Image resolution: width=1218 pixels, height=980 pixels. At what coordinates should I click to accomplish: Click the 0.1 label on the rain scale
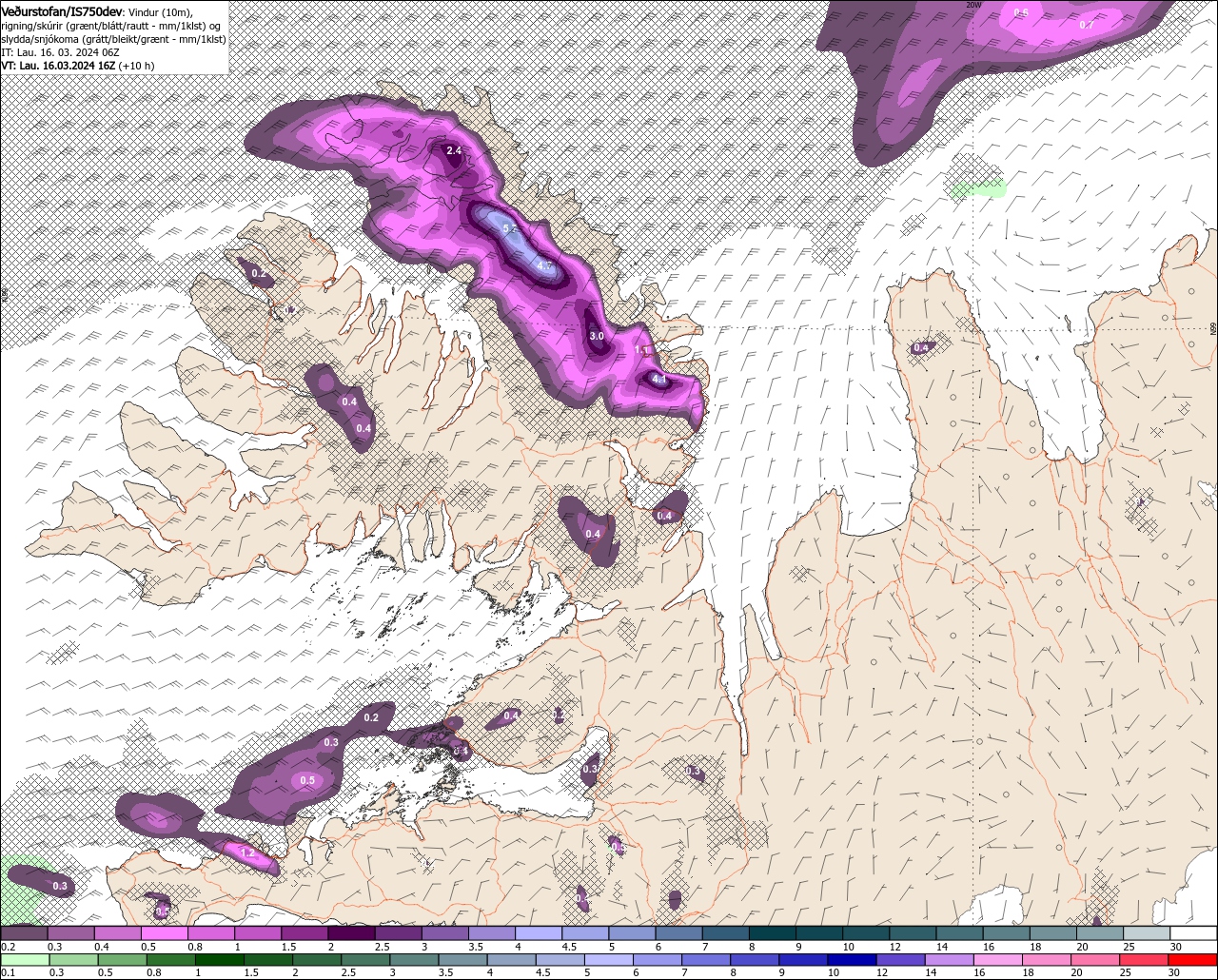coord(8,972)
